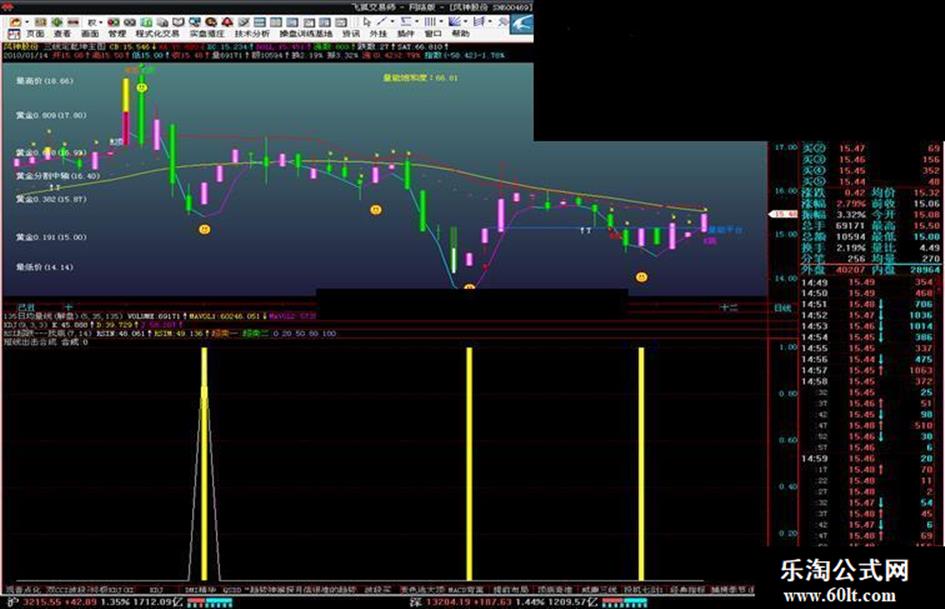
Task: Open the 窗口 menu
Action: pyautogui.click(x=433, y=34)
